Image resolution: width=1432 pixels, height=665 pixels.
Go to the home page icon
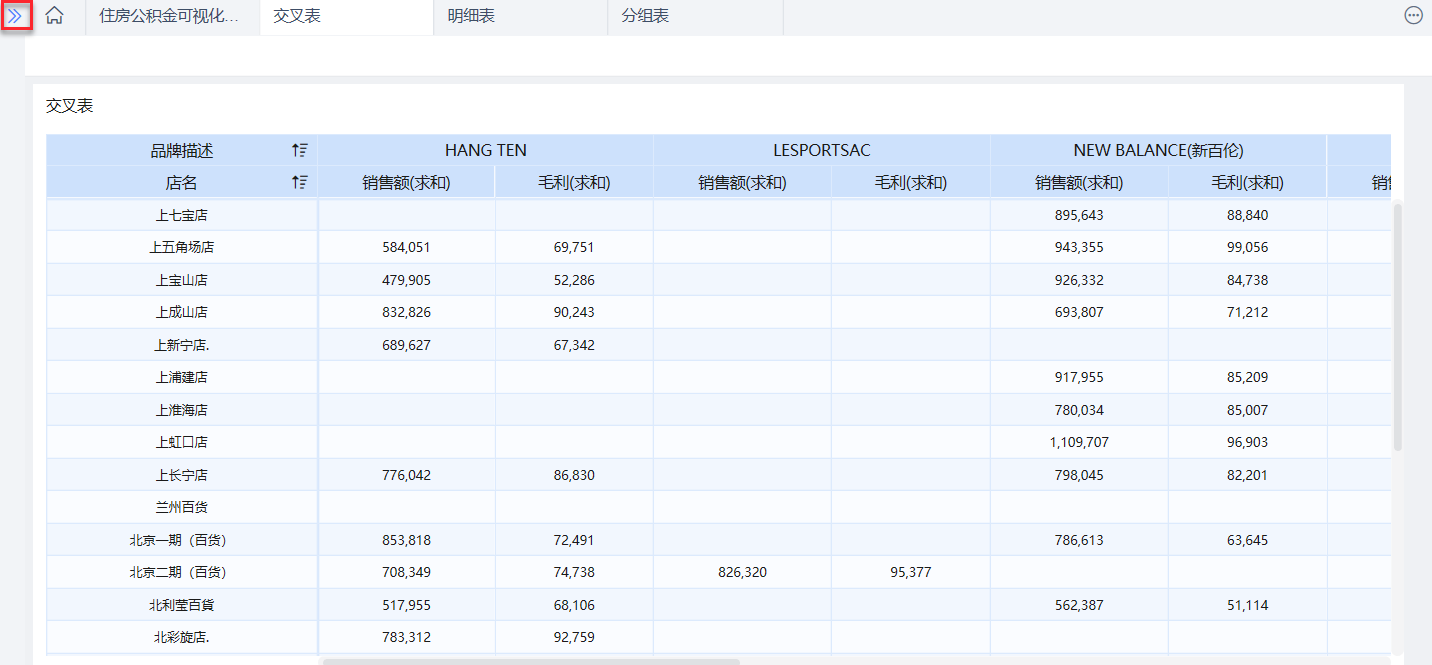point(55,16)
